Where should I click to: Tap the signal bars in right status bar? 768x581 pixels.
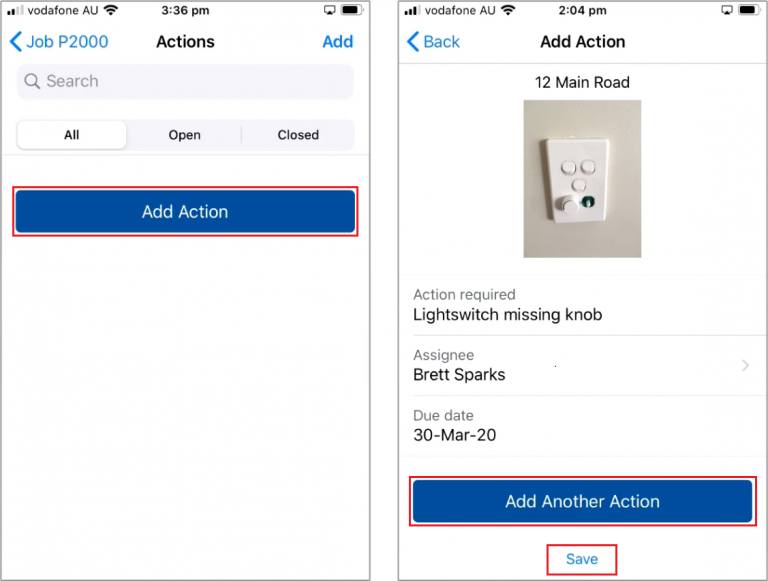click(x=410, y=10)
